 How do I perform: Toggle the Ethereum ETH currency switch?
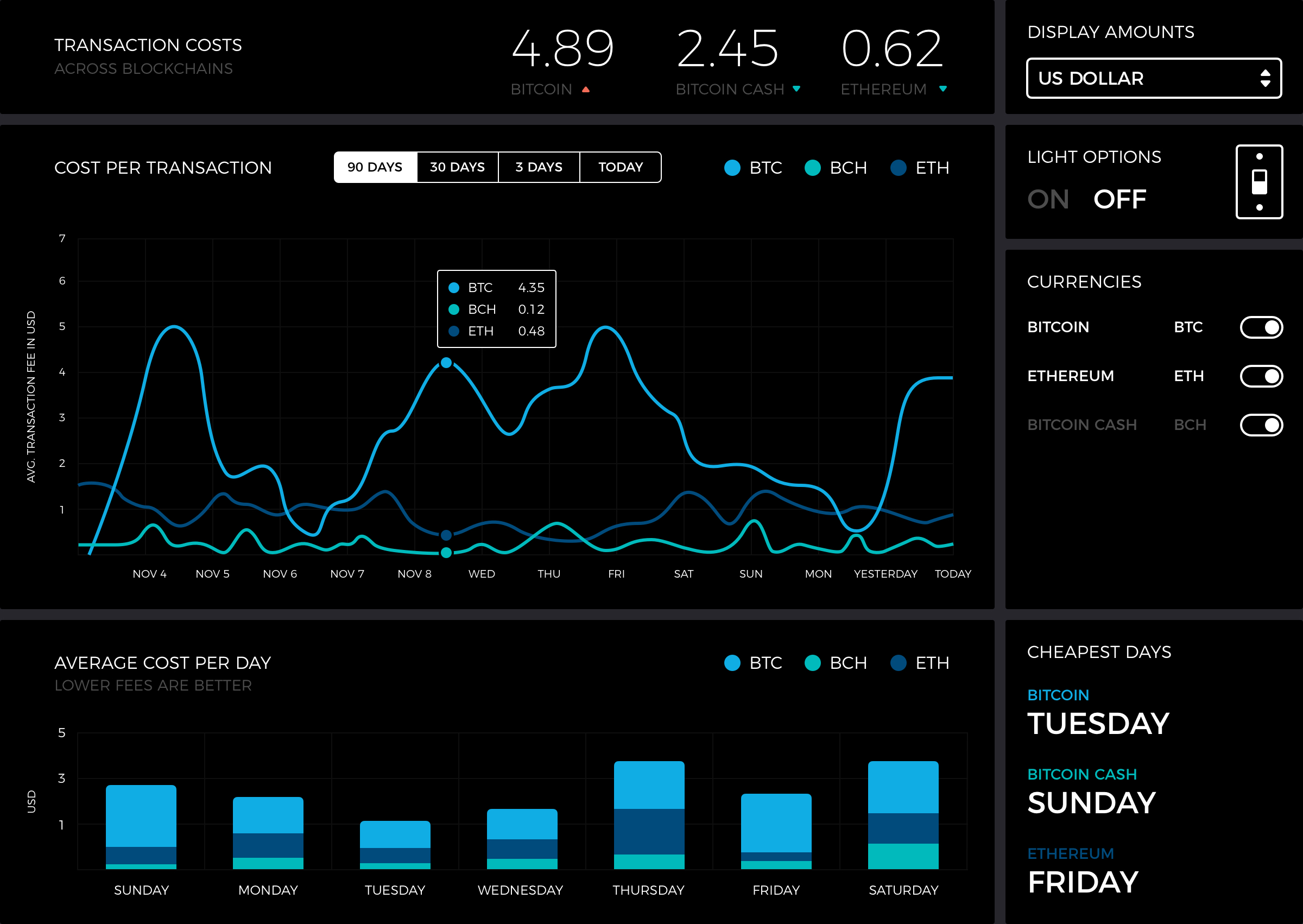[x=1261, y=376]
